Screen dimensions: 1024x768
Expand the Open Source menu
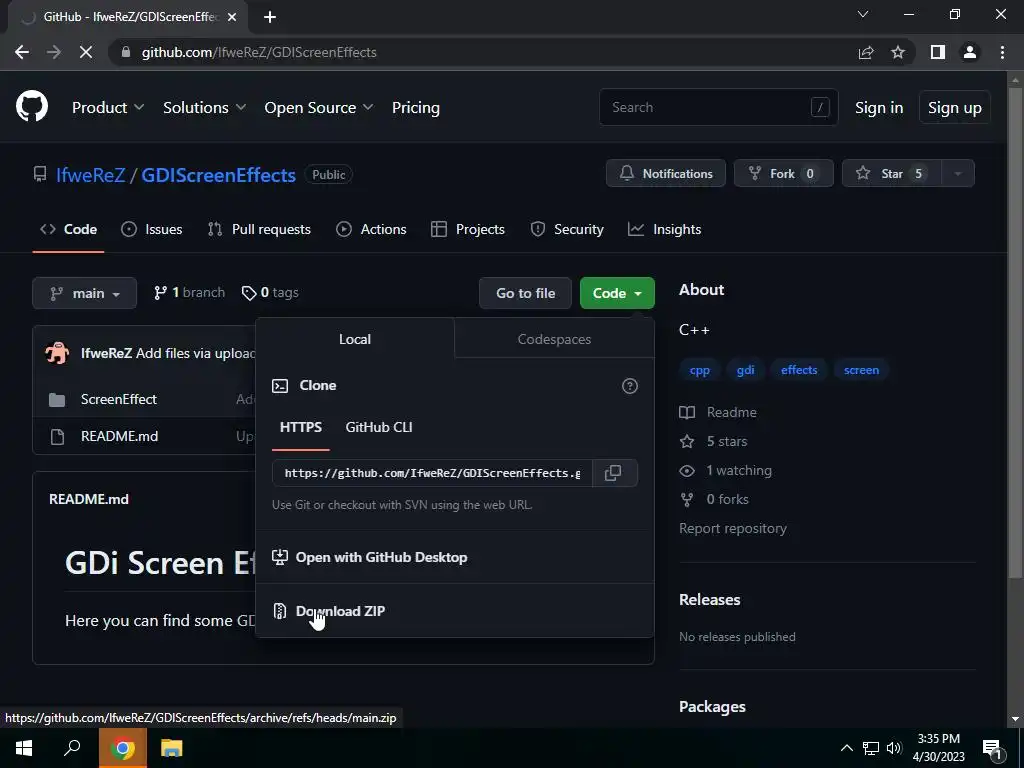319,108
